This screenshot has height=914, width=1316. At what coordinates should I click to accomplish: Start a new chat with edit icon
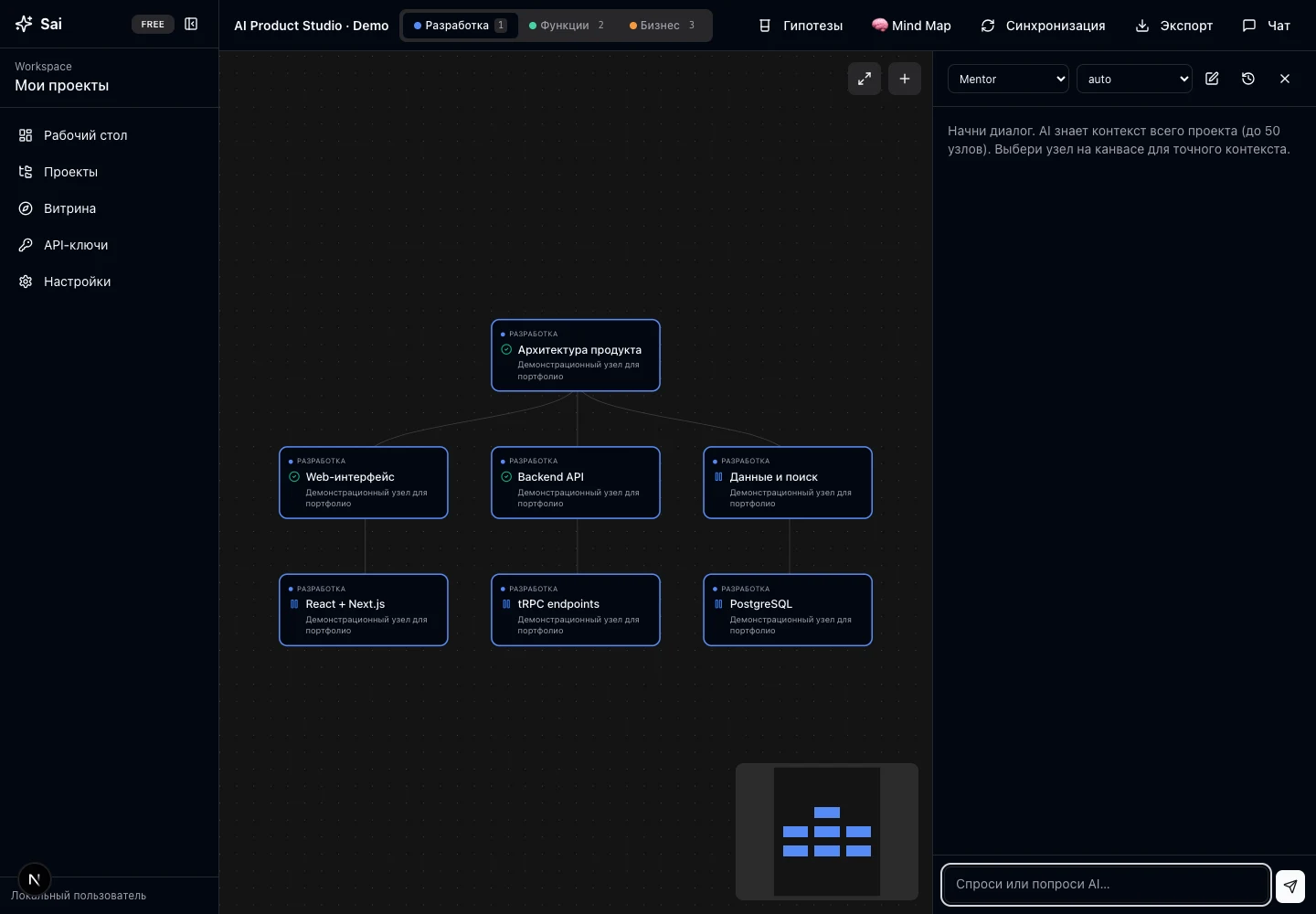point(1212,79)
